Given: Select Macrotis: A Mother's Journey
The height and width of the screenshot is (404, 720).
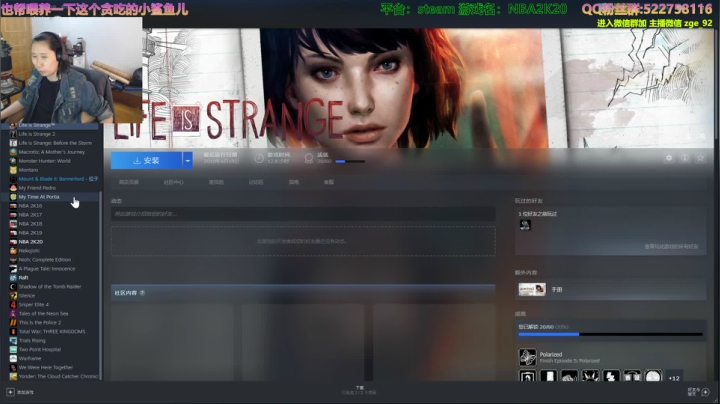Looking at the screenshot, I should point(51,152).
